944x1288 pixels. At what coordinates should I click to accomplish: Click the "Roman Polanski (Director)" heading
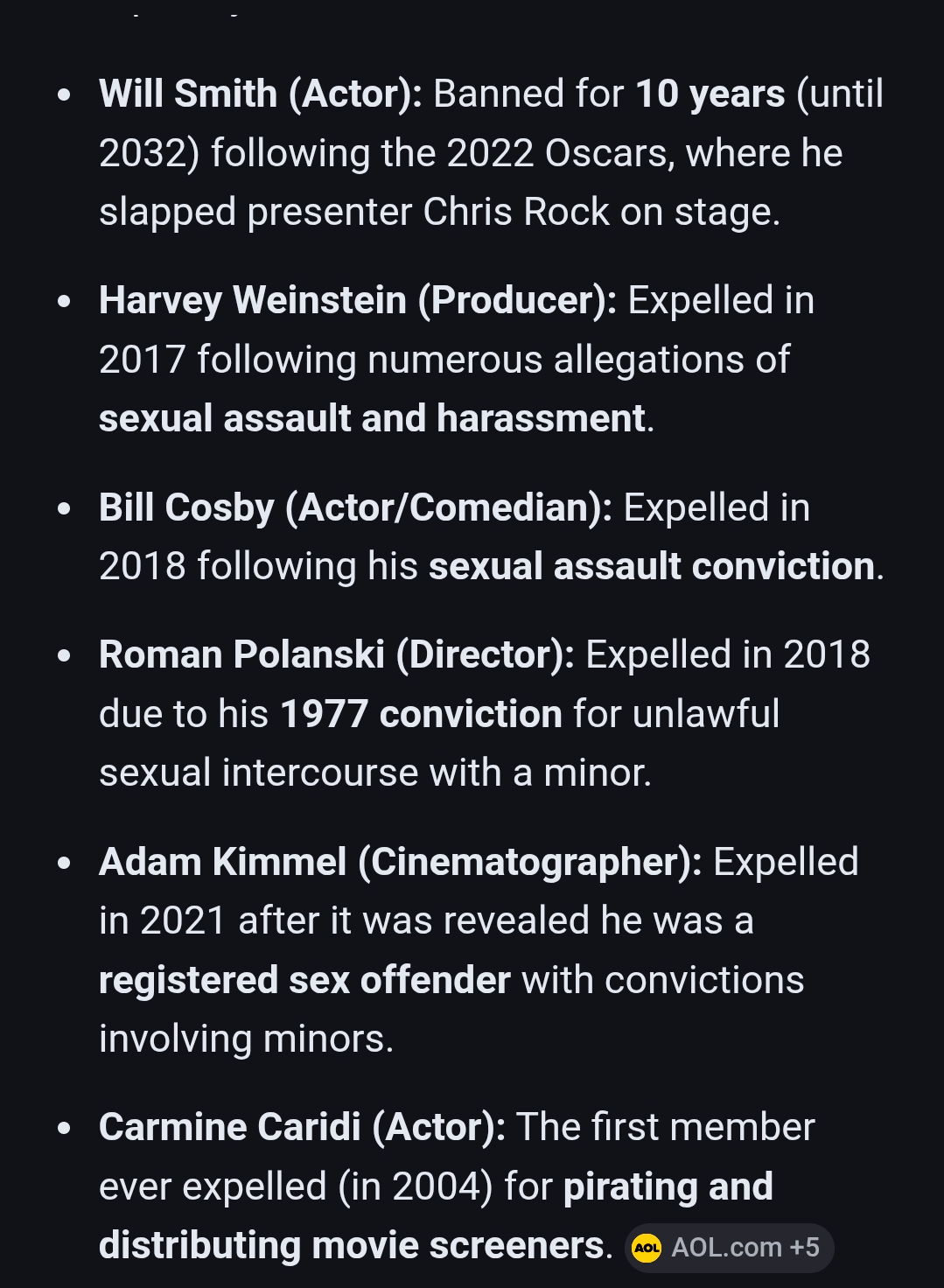(336, 654)
